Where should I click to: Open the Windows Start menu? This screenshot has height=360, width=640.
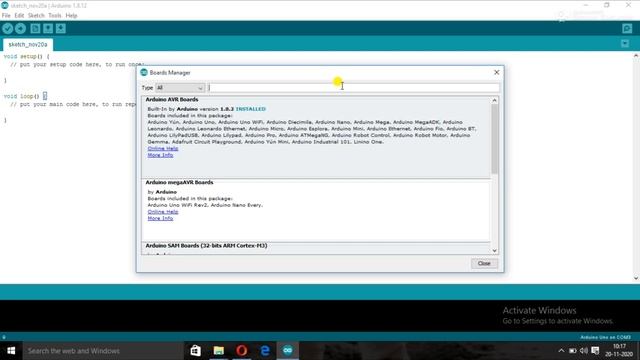[11, 351]
